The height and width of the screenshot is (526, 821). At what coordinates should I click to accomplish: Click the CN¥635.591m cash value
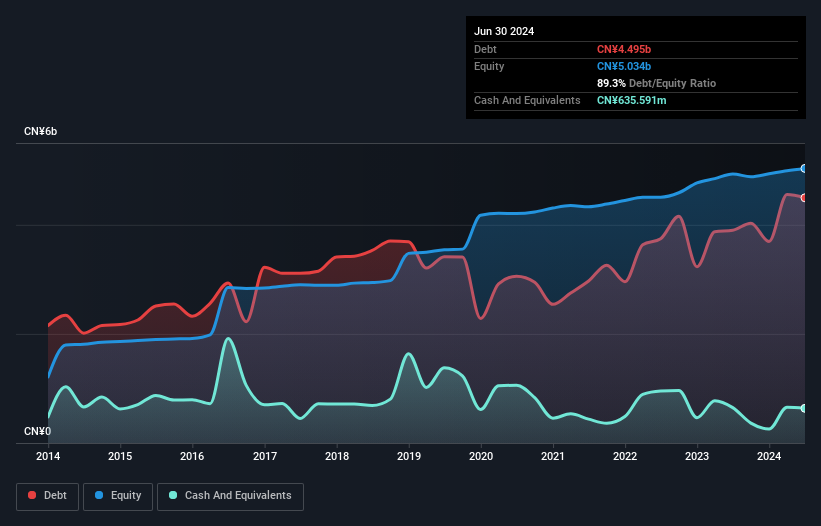(631, 100)
